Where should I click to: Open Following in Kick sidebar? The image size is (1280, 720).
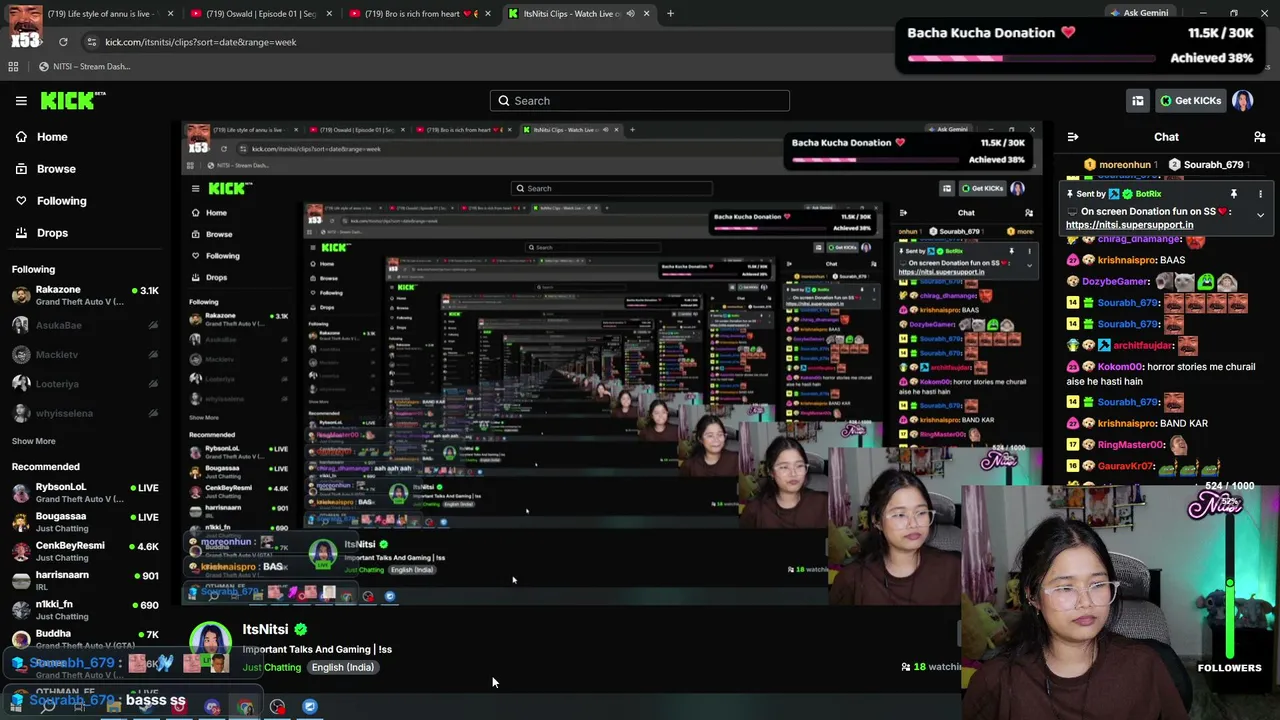61,201
